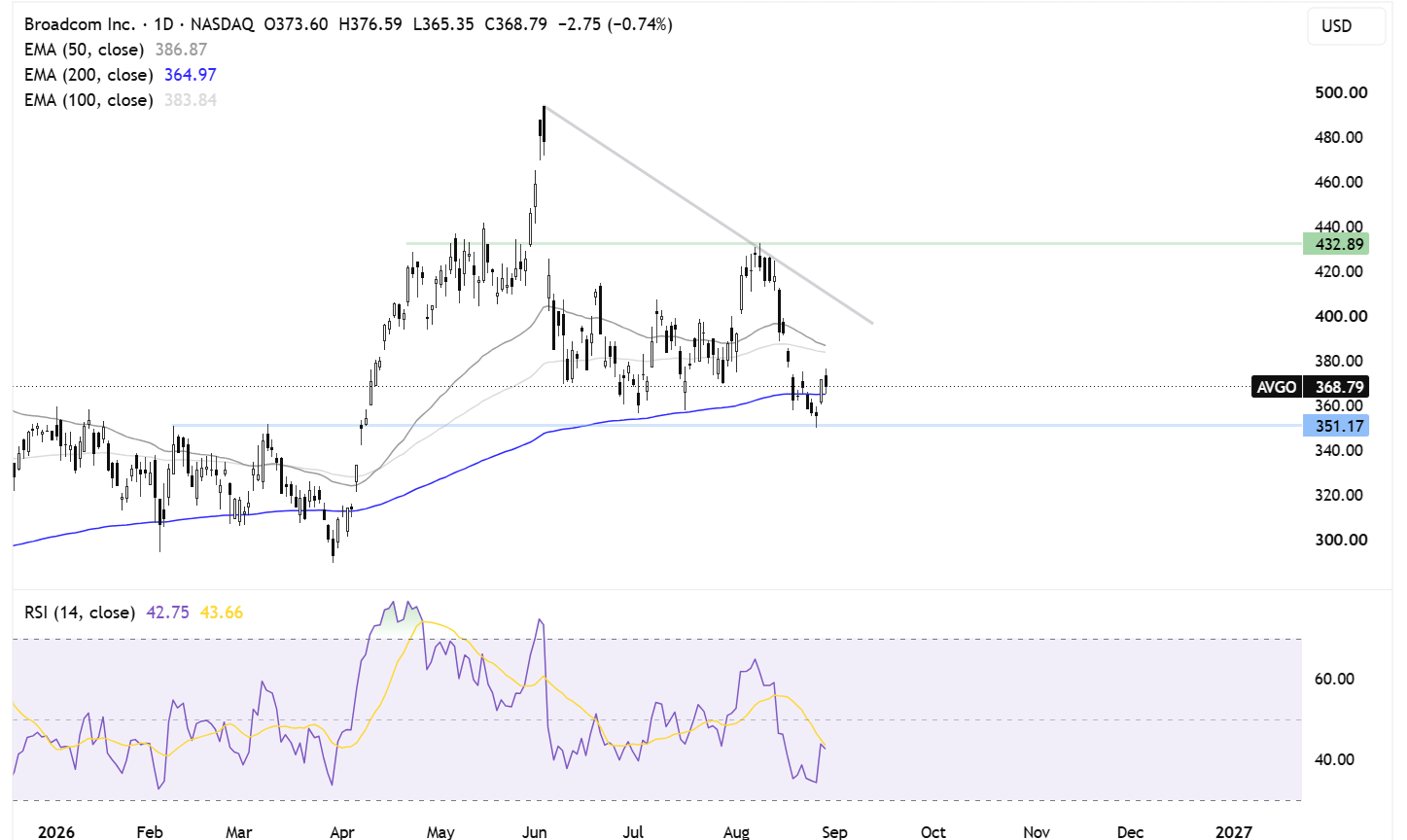This screenshot has width=1407, height=840.
Task: Click 400.00 on the price axis
Action: (x=1341, y=316)
